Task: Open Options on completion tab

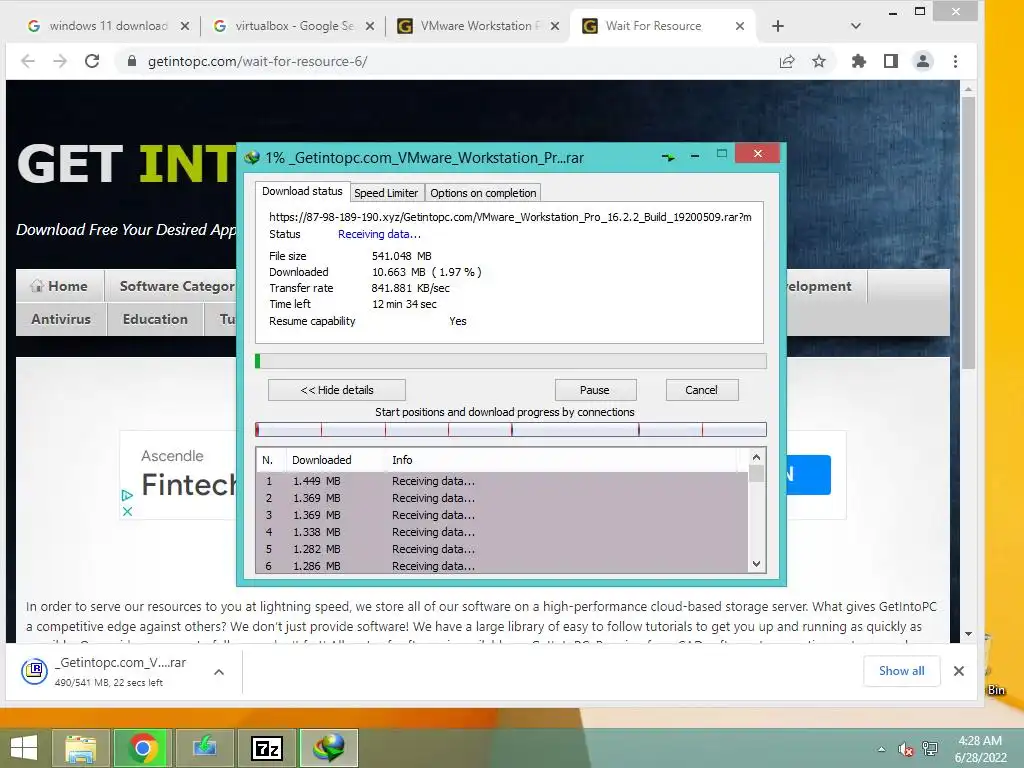Action: click(x=483, y=193)
